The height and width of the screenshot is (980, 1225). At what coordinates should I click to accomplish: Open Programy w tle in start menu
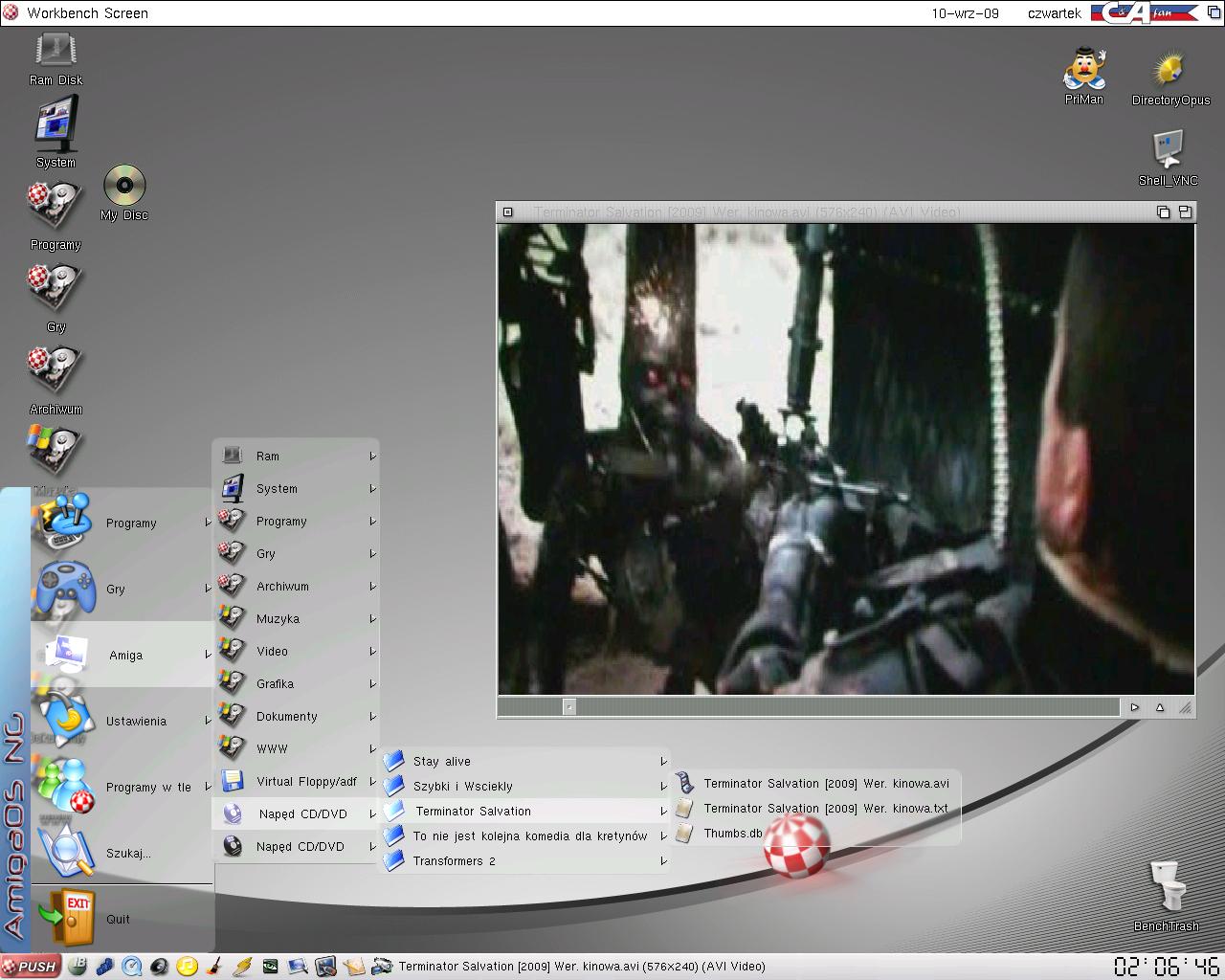122,787
